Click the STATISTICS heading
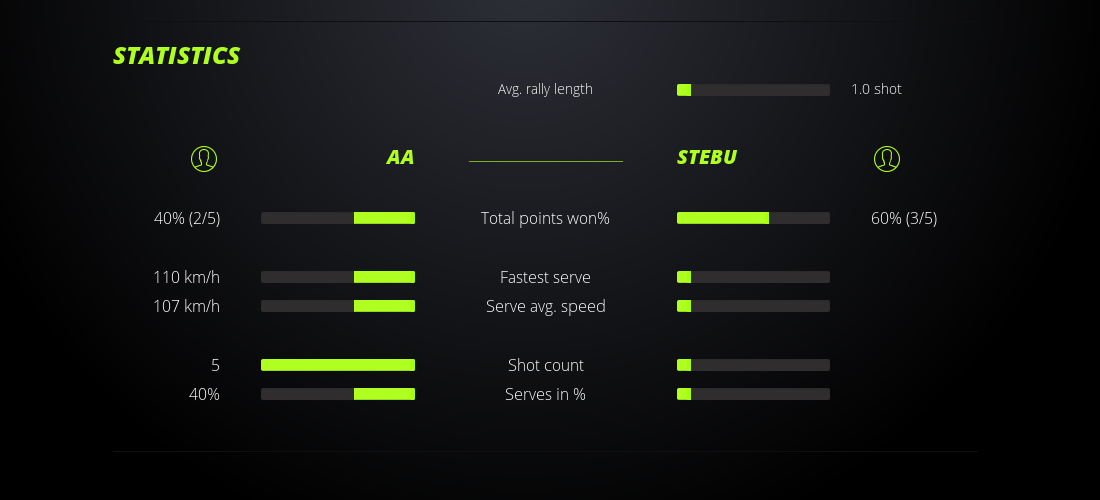Screen dimensions: 1100x500 177,56
